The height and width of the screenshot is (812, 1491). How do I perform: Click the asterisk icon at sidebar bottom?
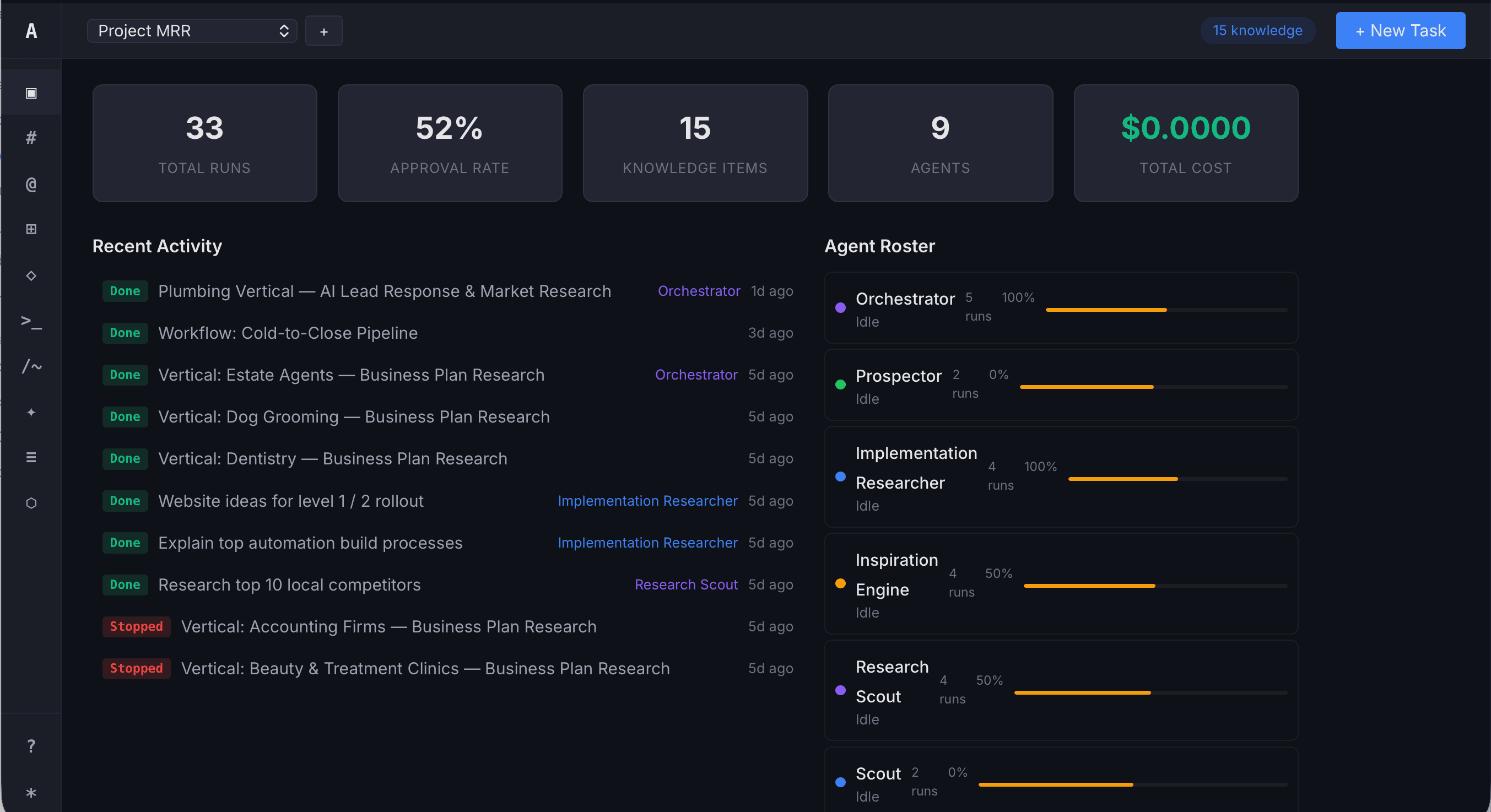point(31,793)
